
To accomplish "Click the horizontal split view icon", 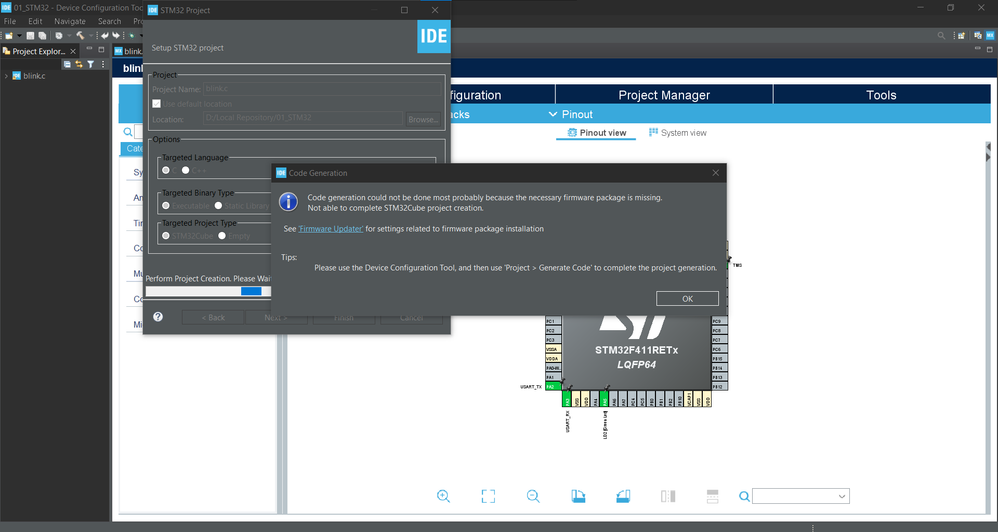I will click(x=712, y=496).
